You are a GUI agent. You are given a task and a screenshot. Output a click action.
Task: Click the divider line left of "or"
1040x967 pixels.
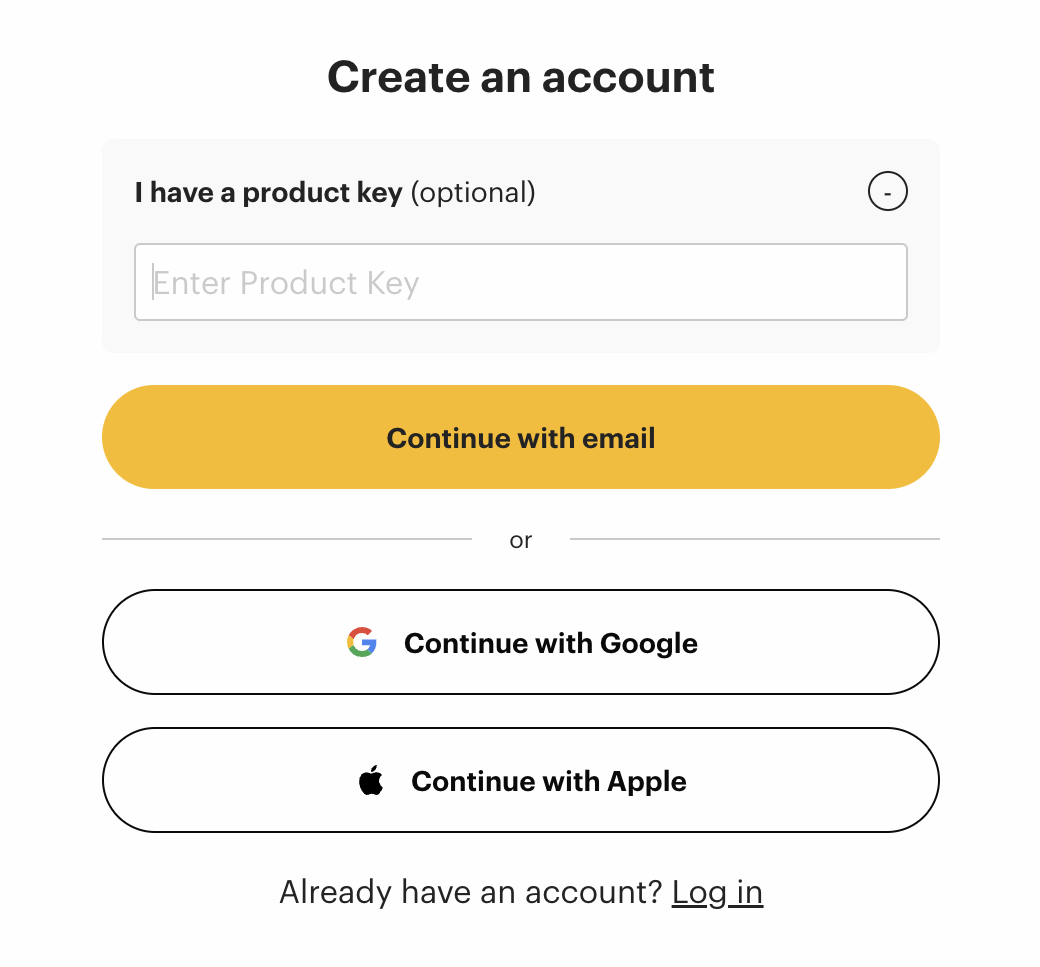pos(287,539)
